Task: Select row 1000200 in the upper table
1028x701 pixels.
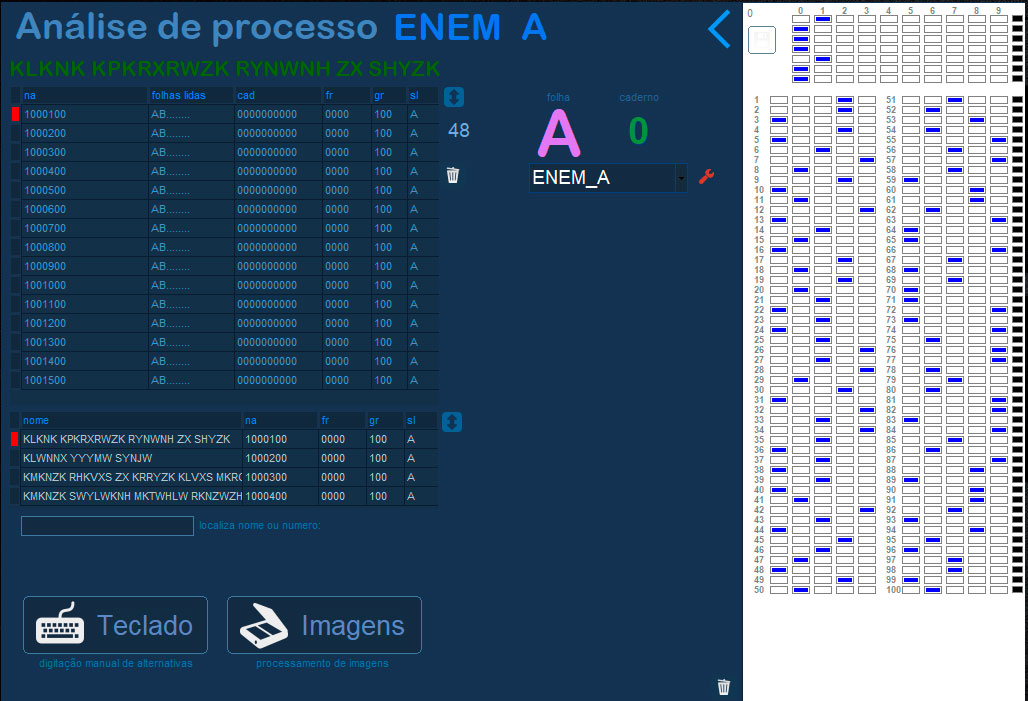Action: 225,133
